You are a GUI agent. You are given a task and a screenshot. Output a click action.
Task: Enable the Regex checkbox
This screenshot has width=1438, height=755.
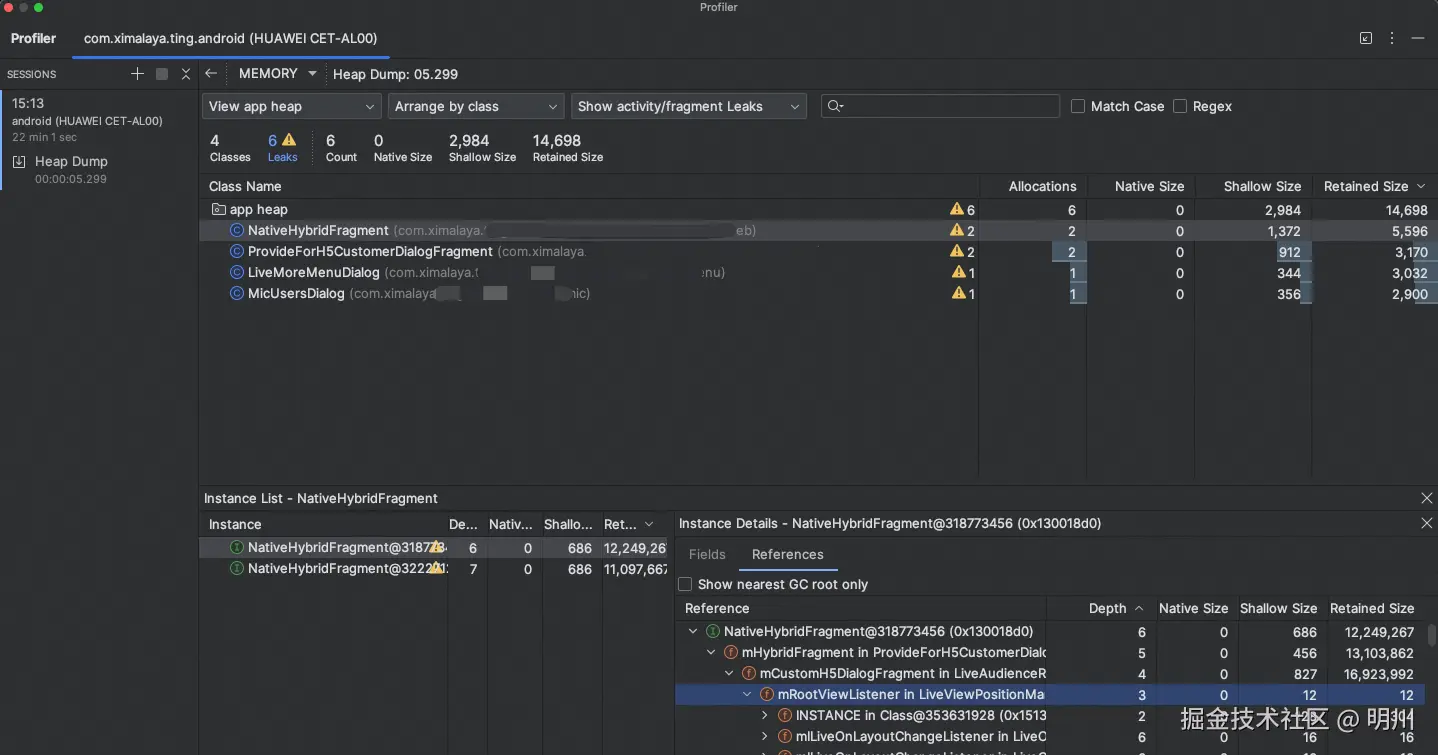1180,106
